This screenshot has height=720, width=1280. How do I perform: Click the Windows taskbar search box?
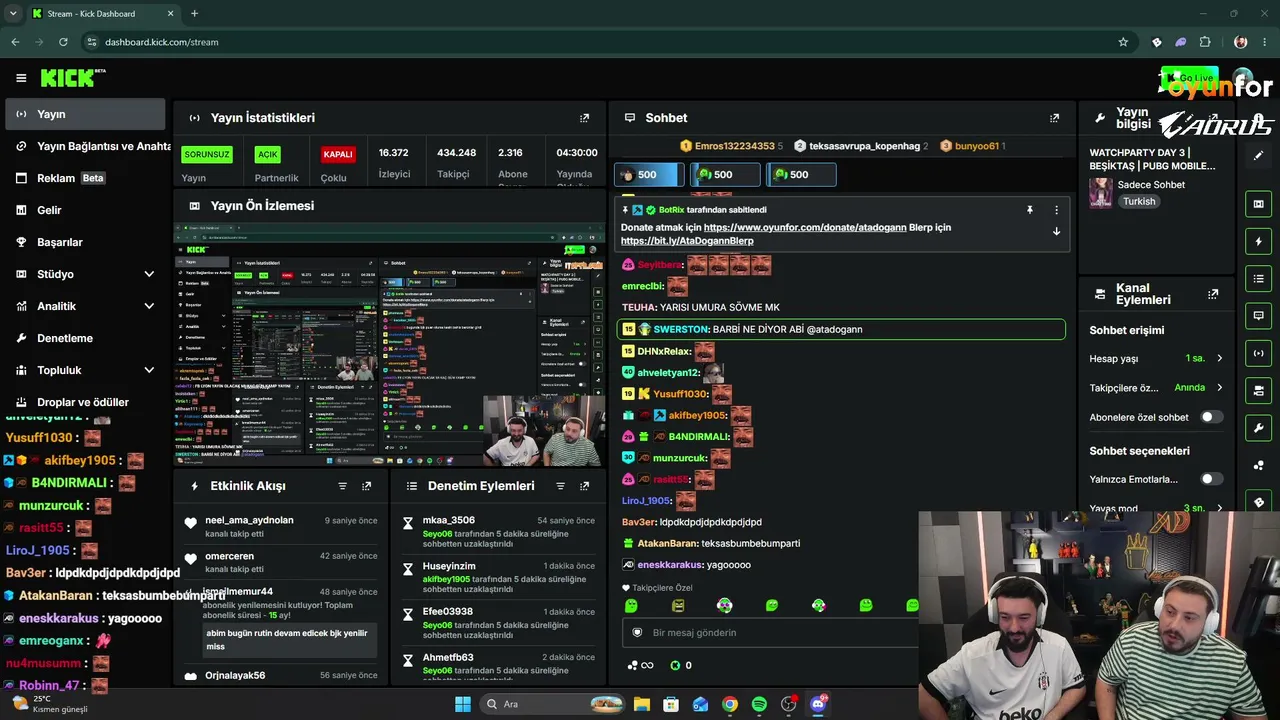coord(552,704)
